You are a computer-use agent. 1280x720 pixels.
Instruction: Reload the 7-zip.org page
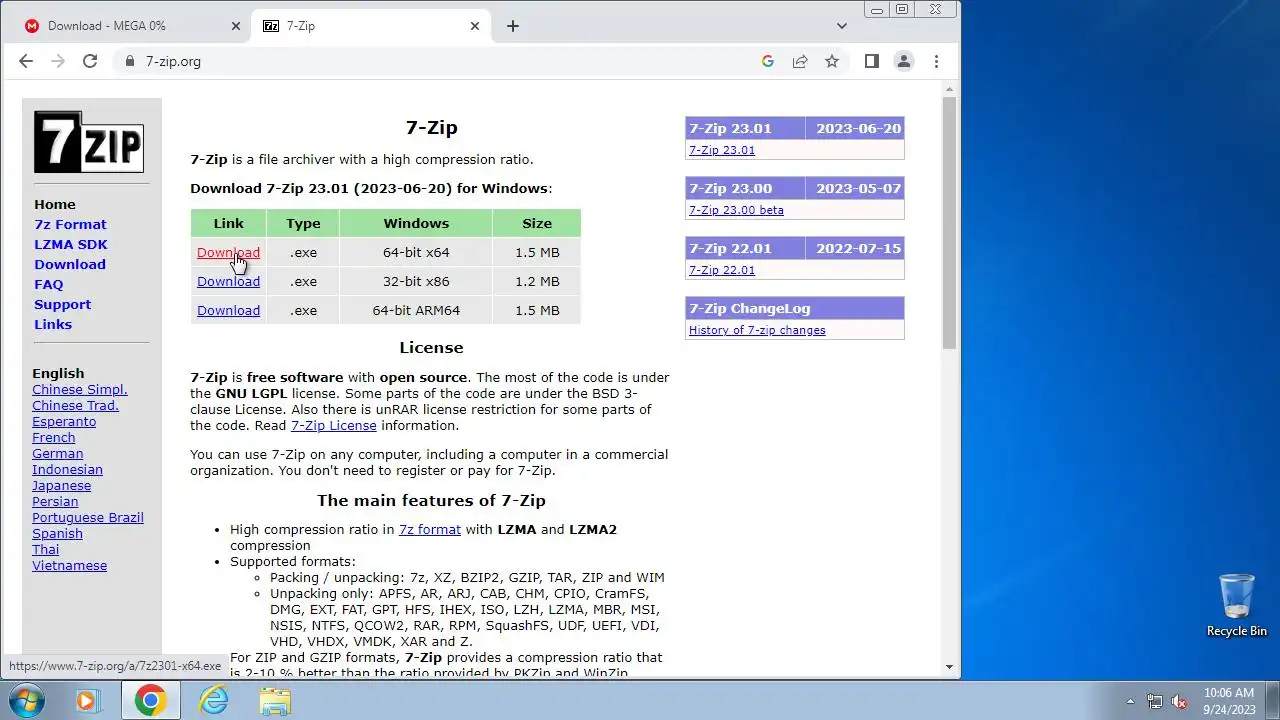(90, 61)
